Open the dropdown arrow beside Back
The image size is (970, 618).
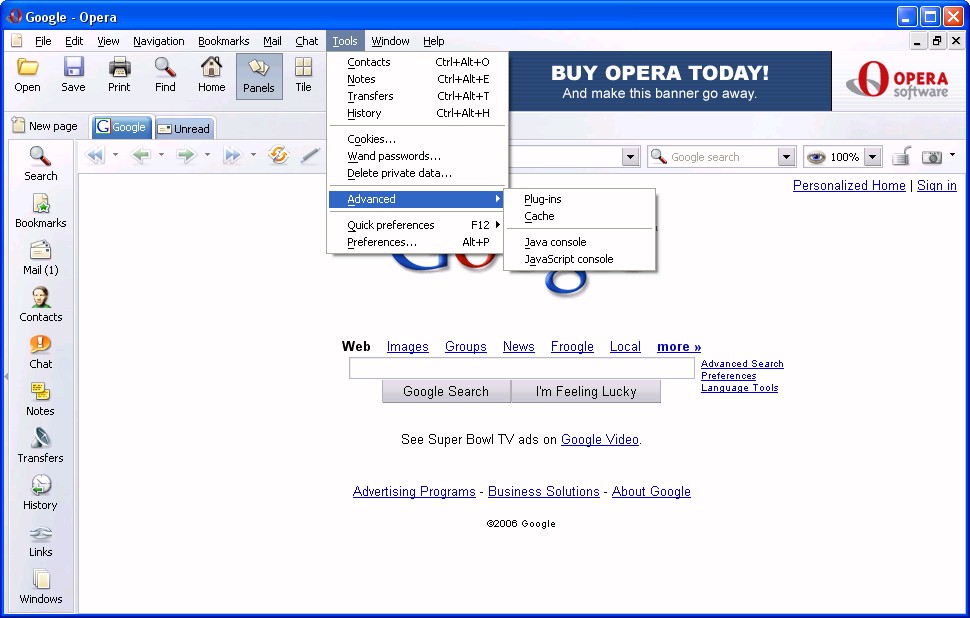click(161, 155)
